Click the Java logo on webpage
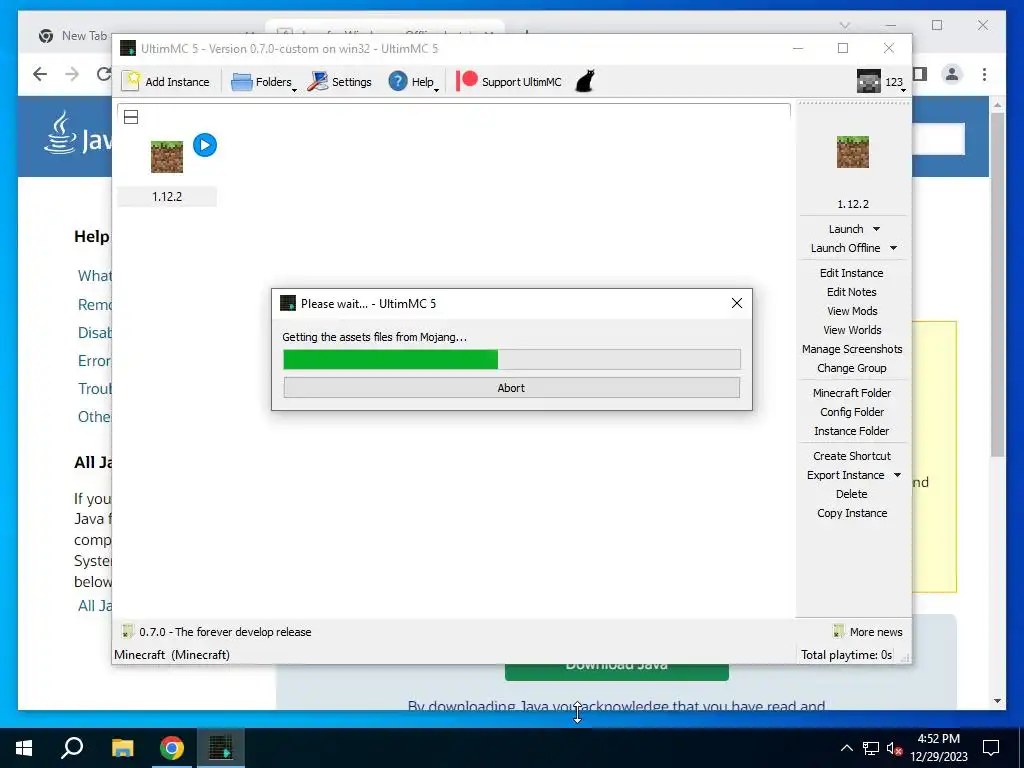Image resolution: width=1024 pixels, height=768 pixels. point(77,135)
